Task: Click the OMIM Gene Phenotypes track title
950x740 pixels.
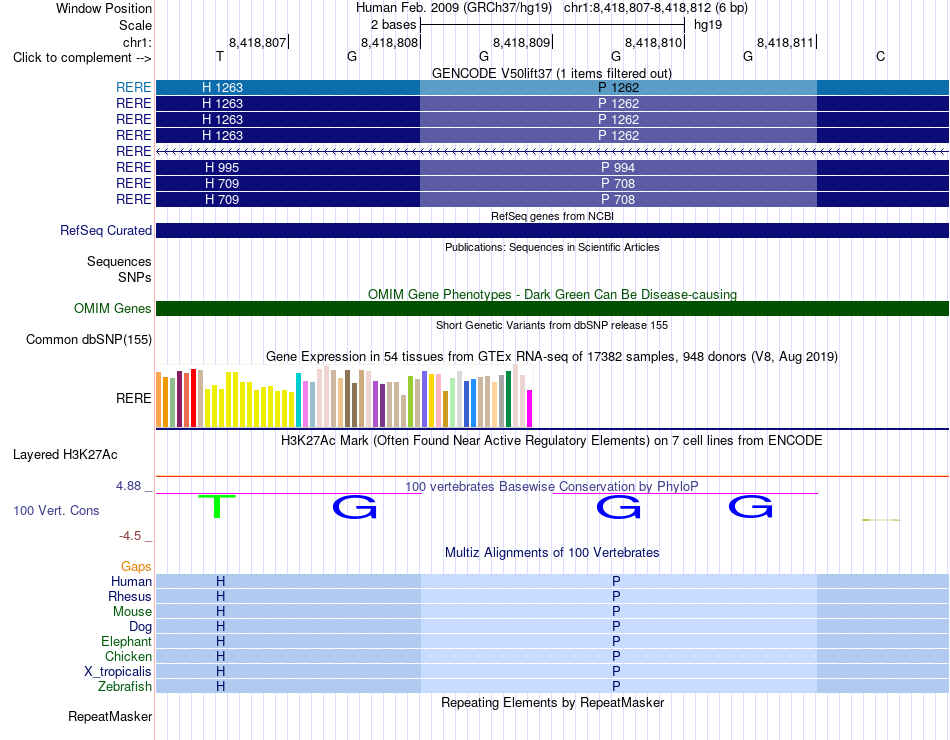Action: click(552, 295)
